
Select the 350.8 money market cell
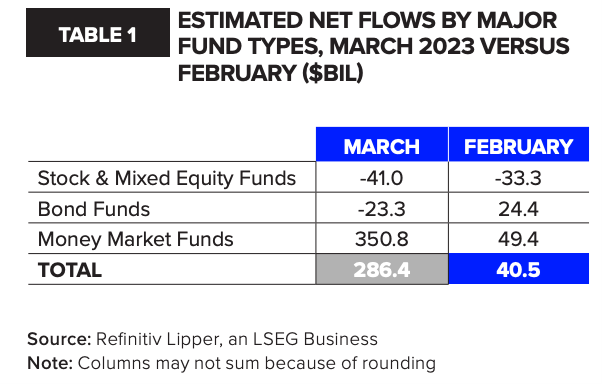[382, 238]
